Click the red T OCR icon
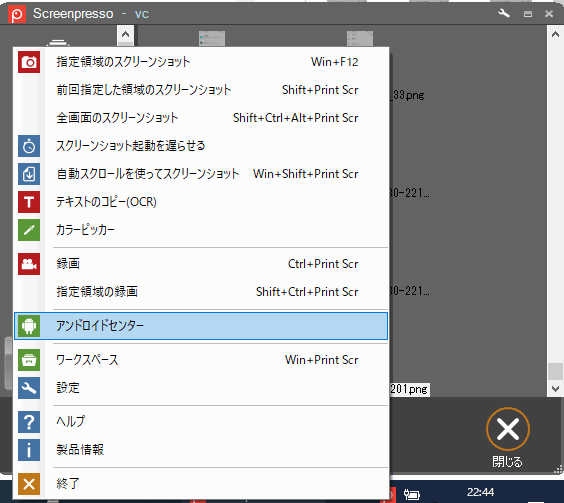The image size is (564, 503). (29, 202)
